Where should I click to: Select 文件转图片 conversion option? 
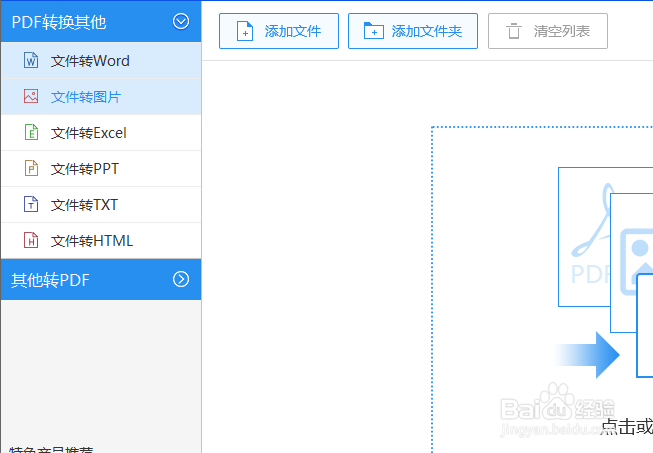[x=101, y=97]
